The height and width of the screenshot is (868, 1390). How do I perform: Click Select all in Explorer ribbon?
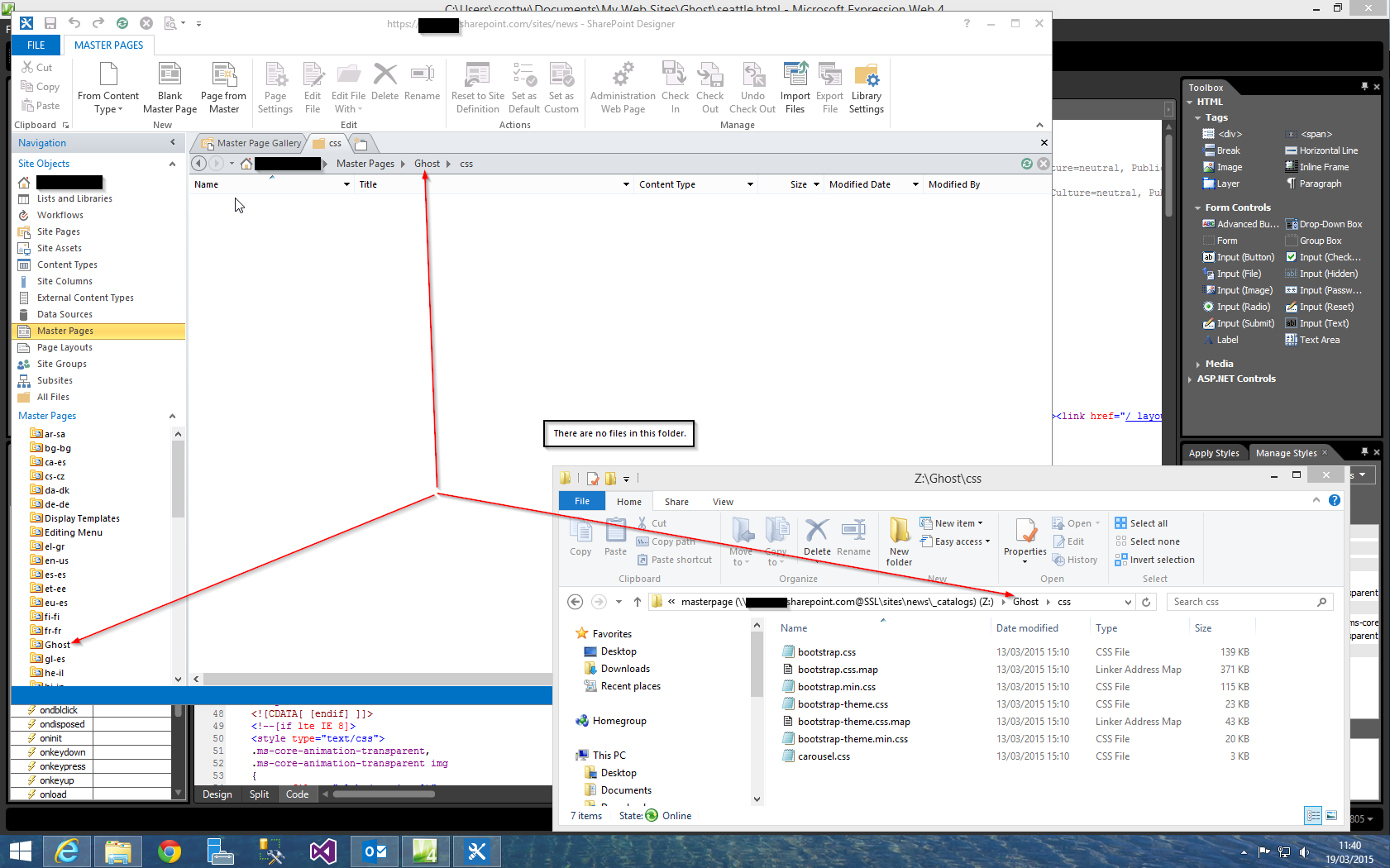click(x=1141, y=523)
